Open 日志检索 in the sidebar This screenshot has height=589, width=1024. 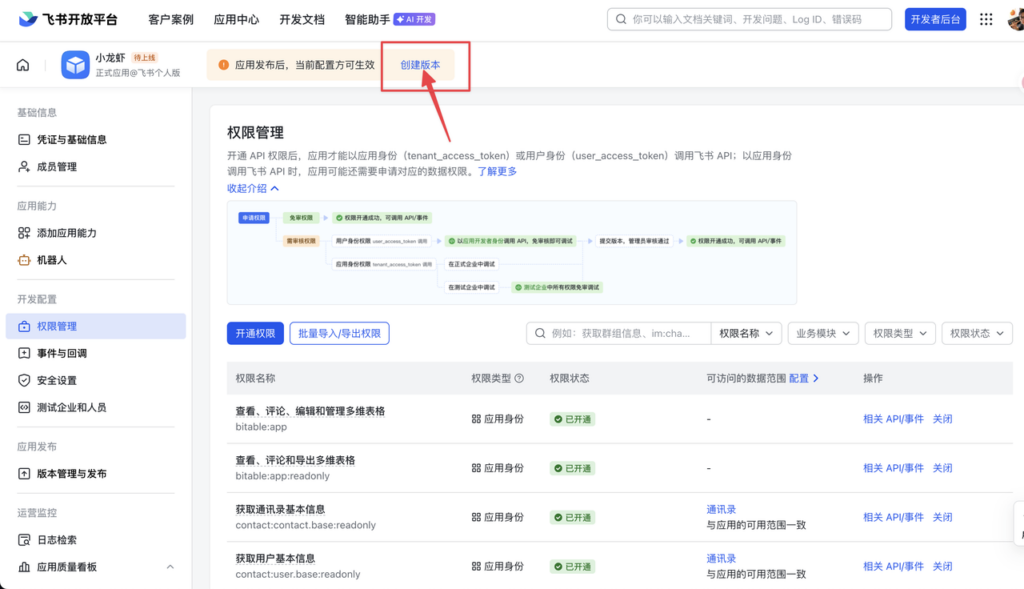click(x=56, y=540)
